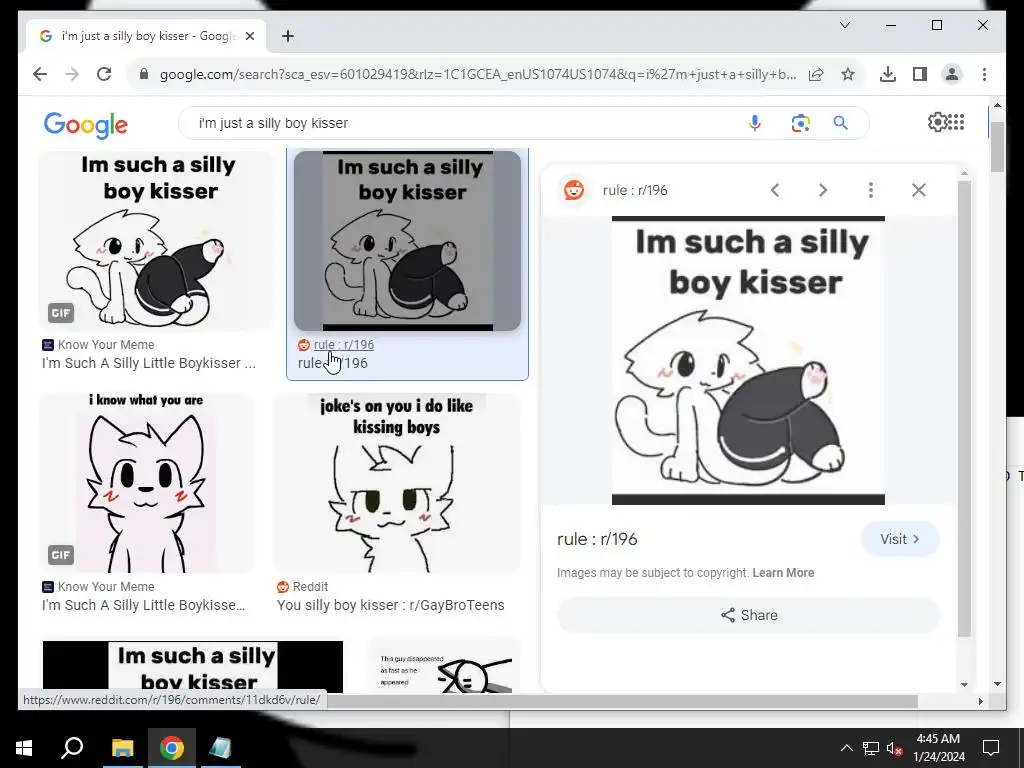Screen dimensions: 1024x768
Task: Share this page from address bar
Action: click(x=816, y=74)
